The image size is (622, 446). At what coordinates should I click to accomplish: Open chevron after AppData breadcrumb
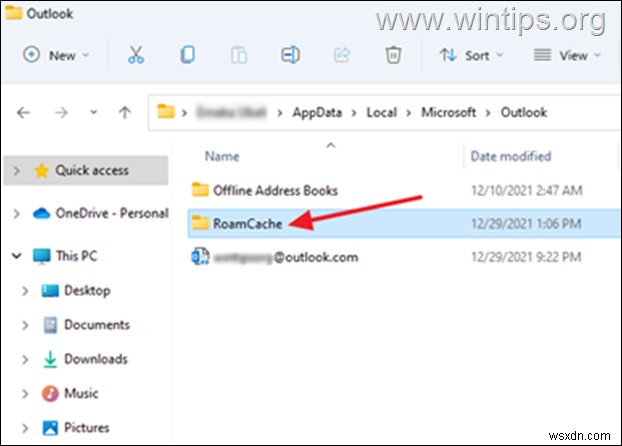tap(354, 113)
